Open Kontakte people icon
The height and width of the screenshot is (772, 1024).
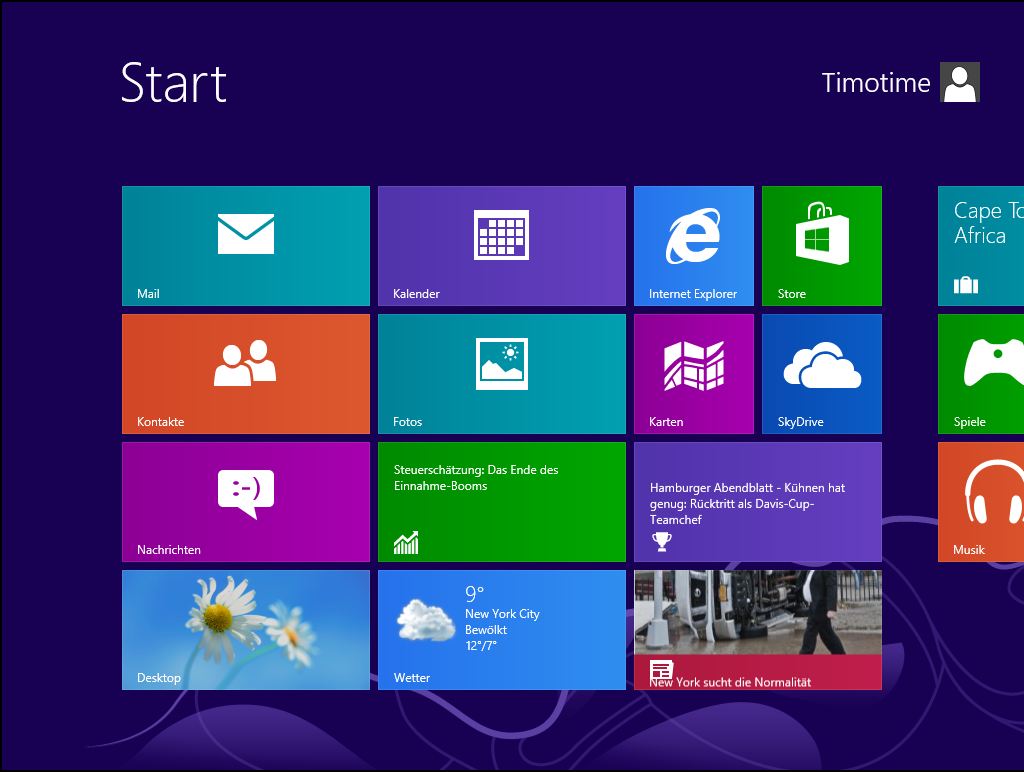click(x=245, y=362)
